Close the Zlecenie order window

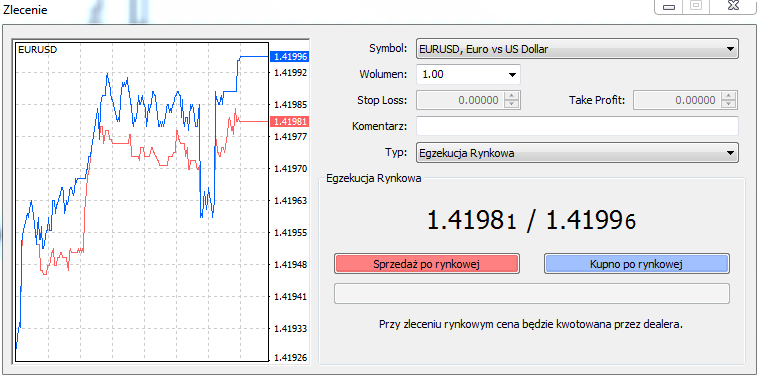733,5
